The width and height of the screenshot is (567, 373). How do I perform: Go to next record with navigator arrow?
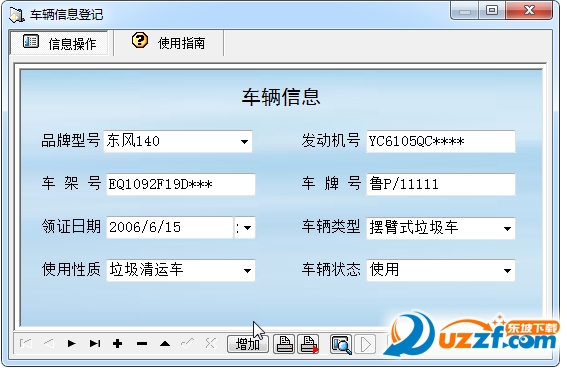(x=71, y=343)
